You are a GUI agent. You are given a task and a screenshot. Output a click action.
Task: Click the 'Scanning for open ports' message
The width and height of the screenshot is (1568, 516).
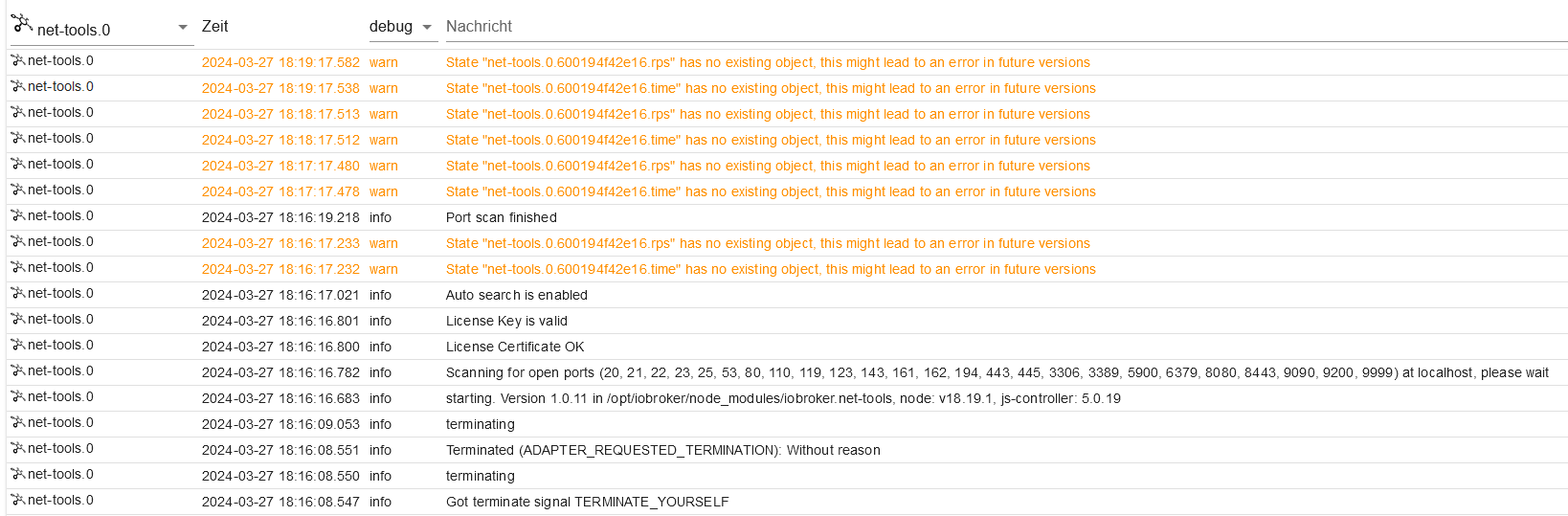tap(997, 372)
